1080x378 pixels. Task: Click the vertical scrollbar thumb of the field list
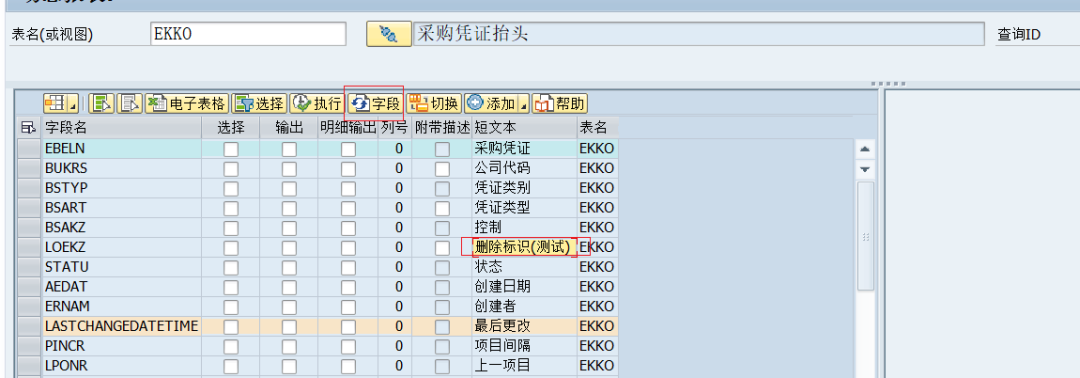(x=865, y=236)
